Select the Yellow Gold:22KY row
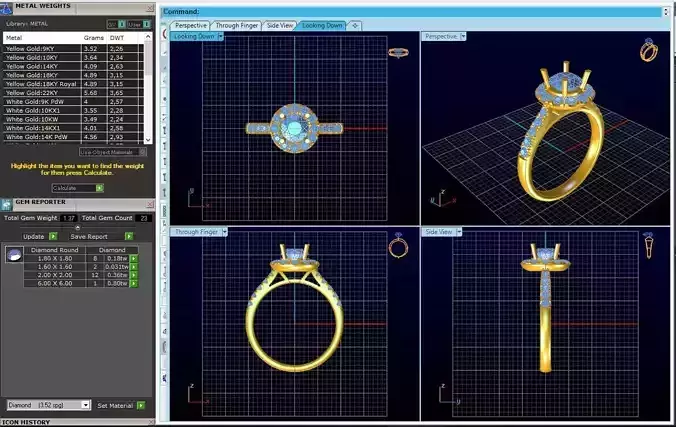 73,93
